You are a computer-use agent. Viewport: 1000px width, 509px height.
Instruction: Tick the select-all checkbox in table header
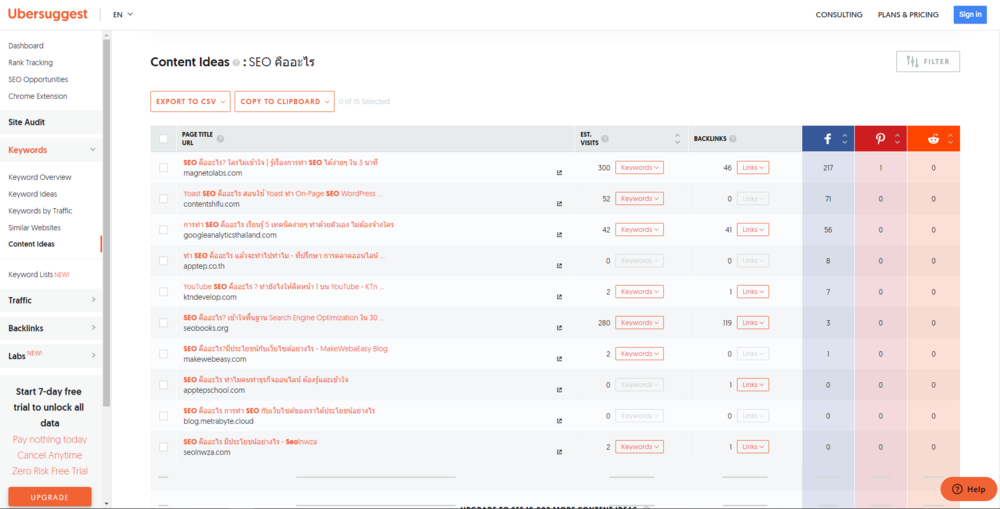(x=163, y=138)
